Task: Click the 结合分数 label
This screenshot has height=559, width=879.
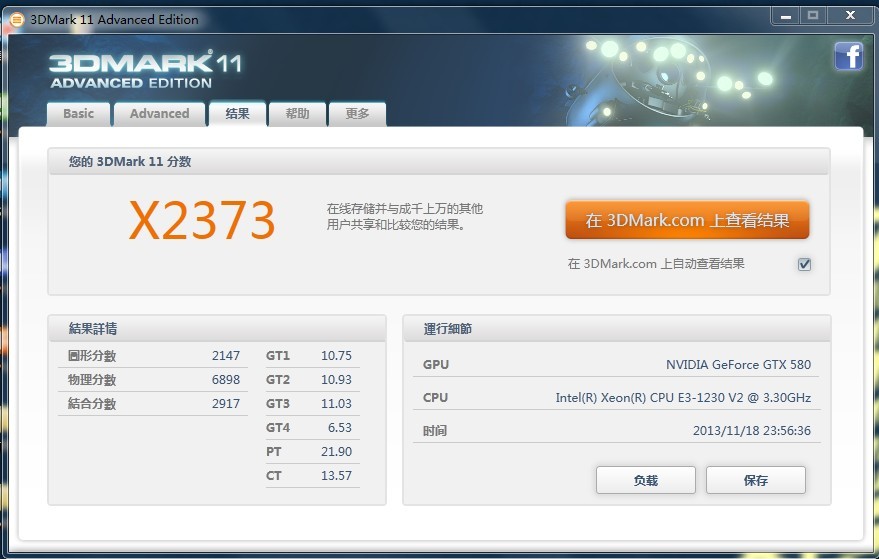Action: tap(92, 404)
